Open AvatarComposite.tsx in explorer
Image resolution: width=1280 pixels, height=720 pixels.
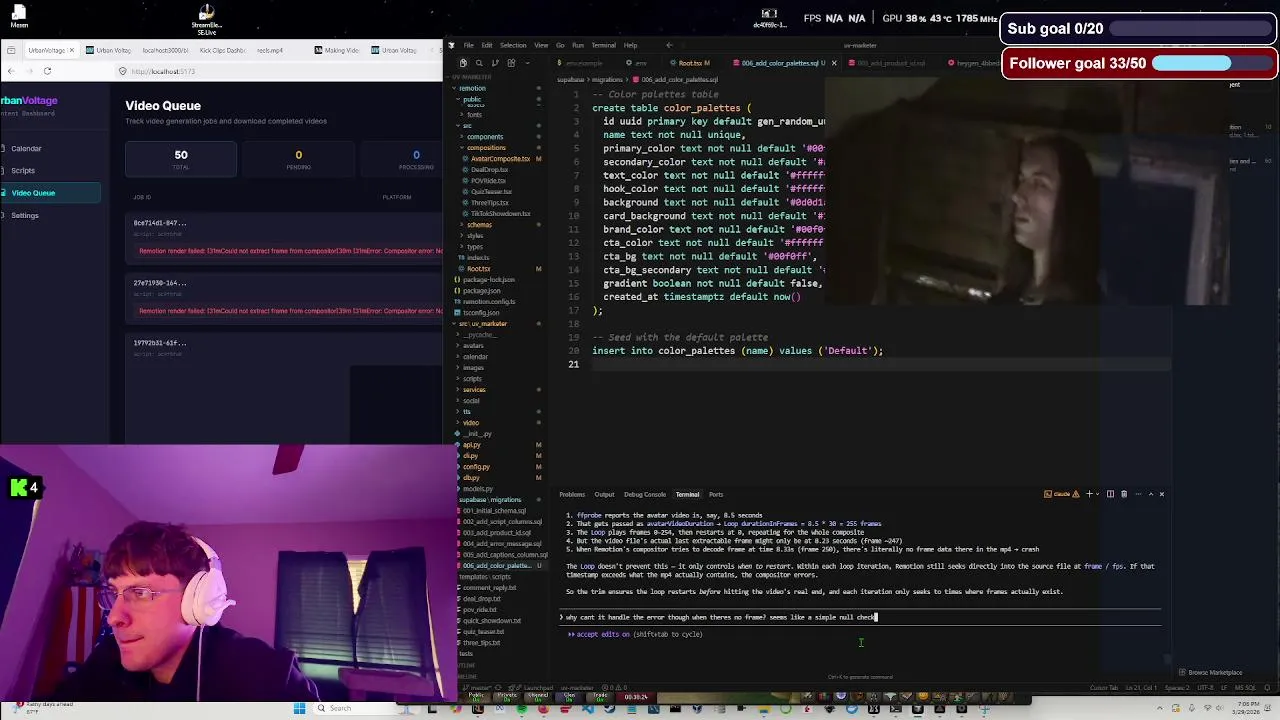pos(500,159)
